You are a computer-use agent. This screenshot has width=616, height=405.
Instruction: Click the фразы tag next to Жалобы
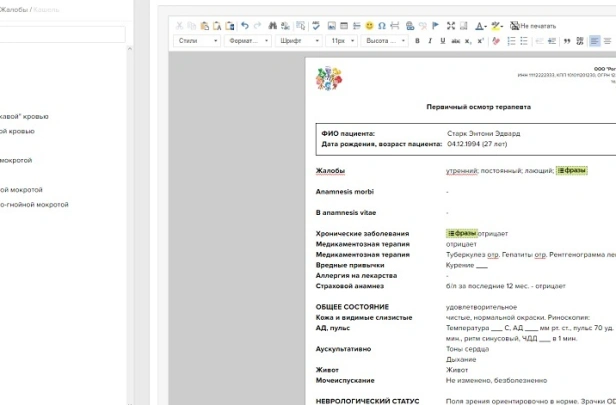pyautogui.click(x=572, y=170)
